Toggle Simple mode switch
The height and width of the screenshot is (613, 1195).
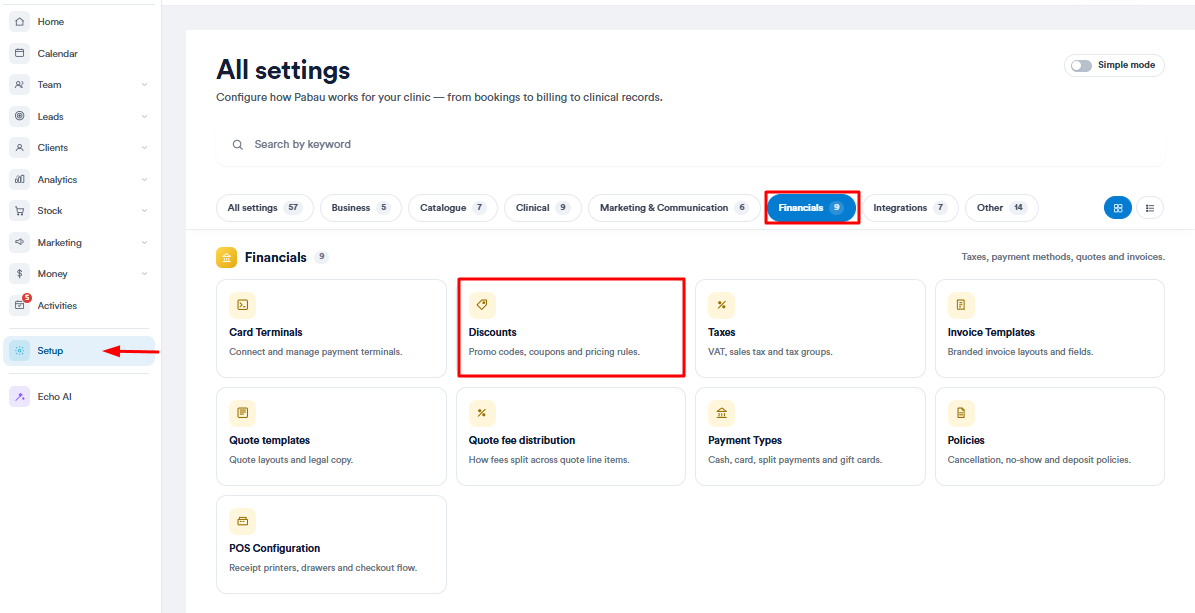click(1081, 66)
